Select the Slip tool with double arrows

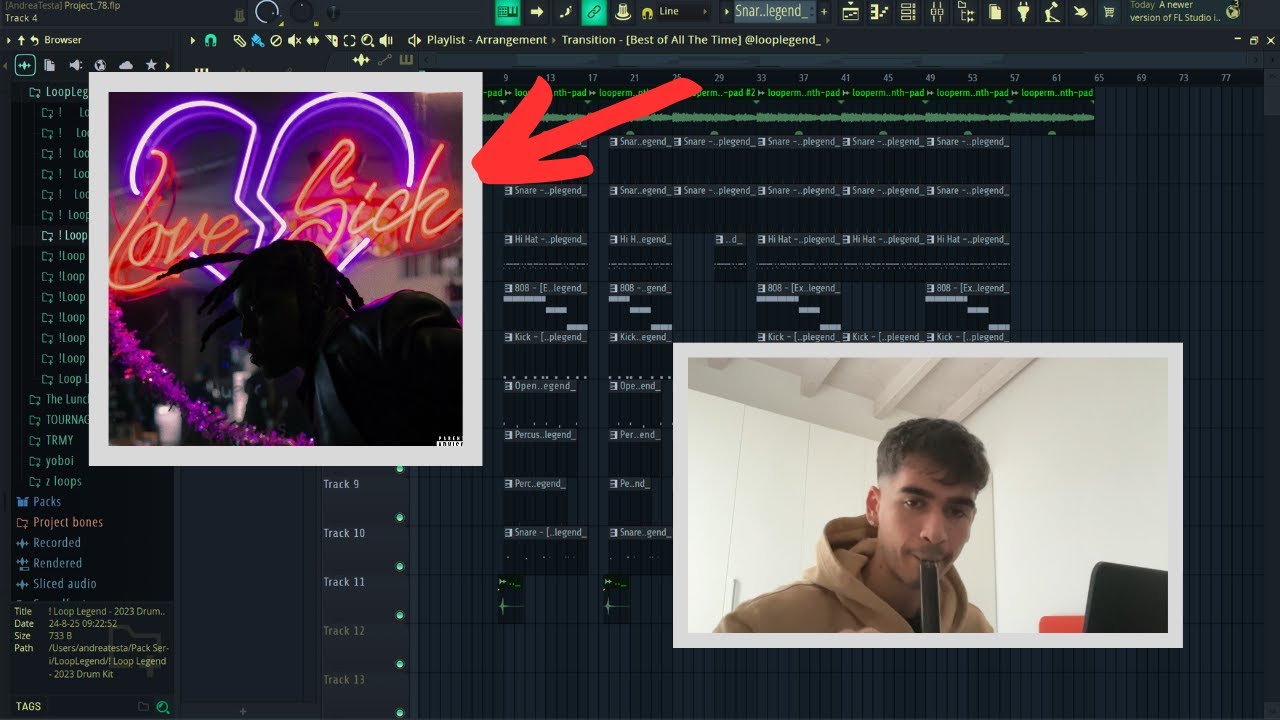pos(313,40)
